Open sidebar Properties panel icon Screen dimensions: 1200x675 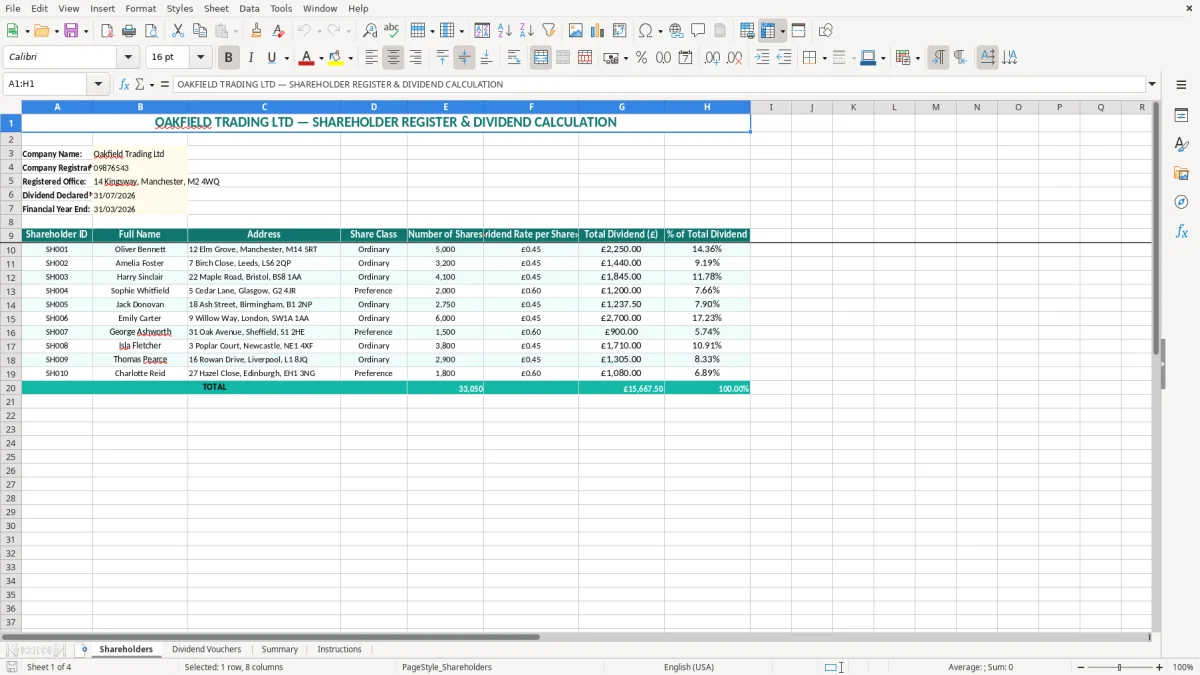pos(1181,116)
